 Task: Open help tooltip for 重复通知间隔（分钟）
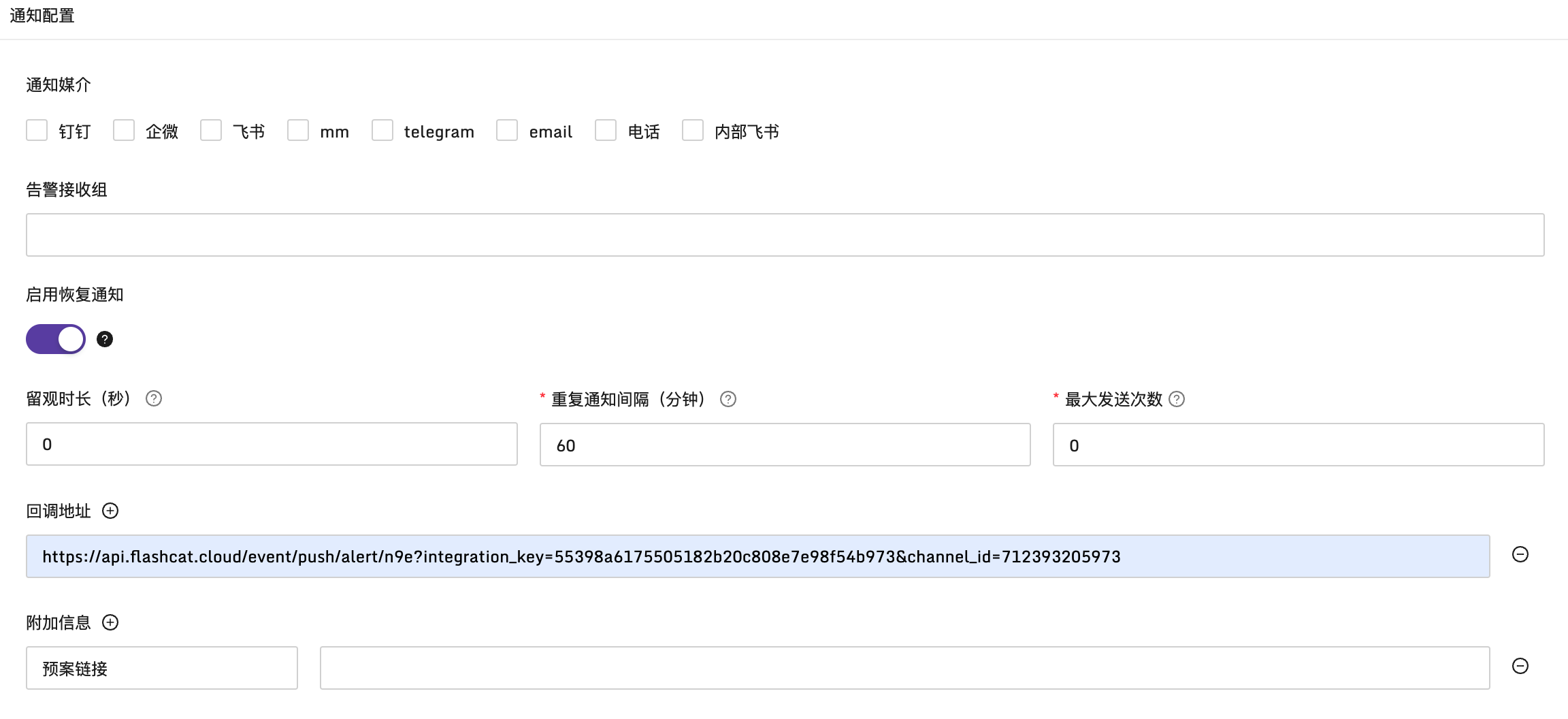[x=728, y=400]
